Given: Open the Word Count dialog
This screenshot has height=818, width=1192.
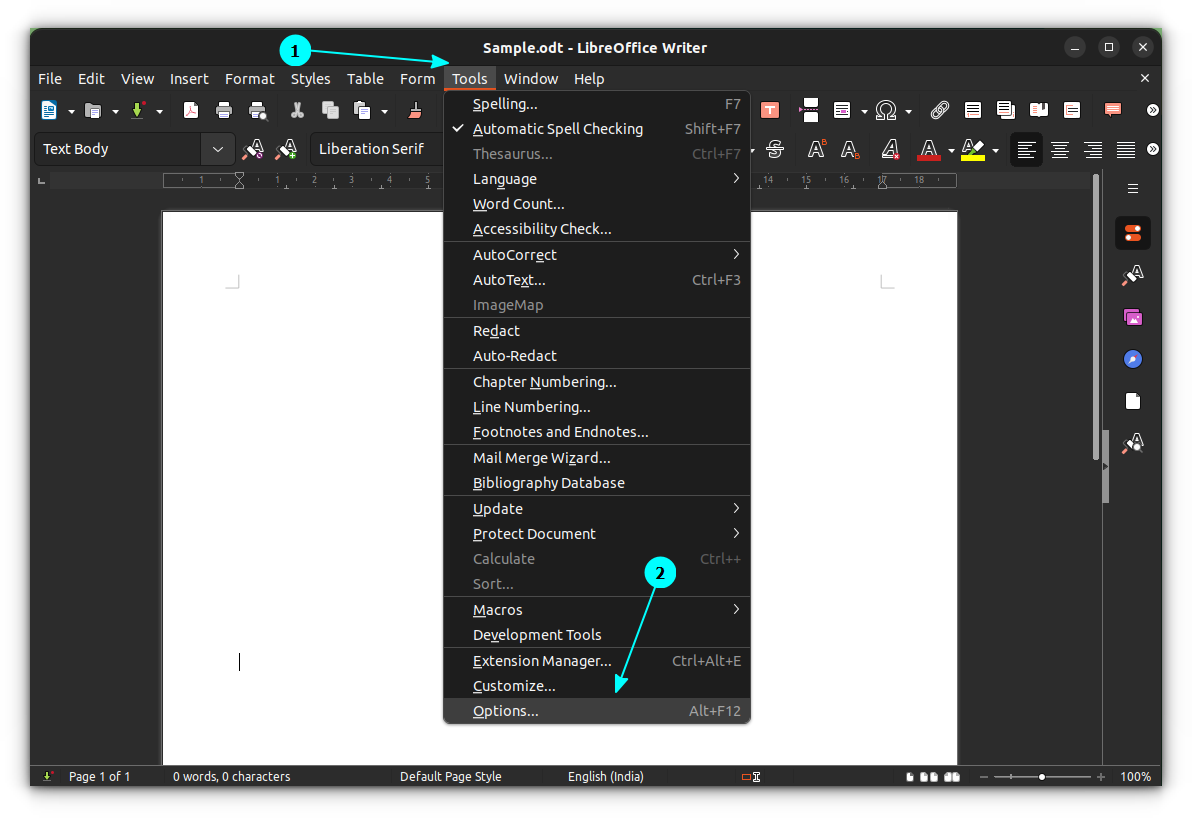Looking at the screenshot, I should 518,203.
